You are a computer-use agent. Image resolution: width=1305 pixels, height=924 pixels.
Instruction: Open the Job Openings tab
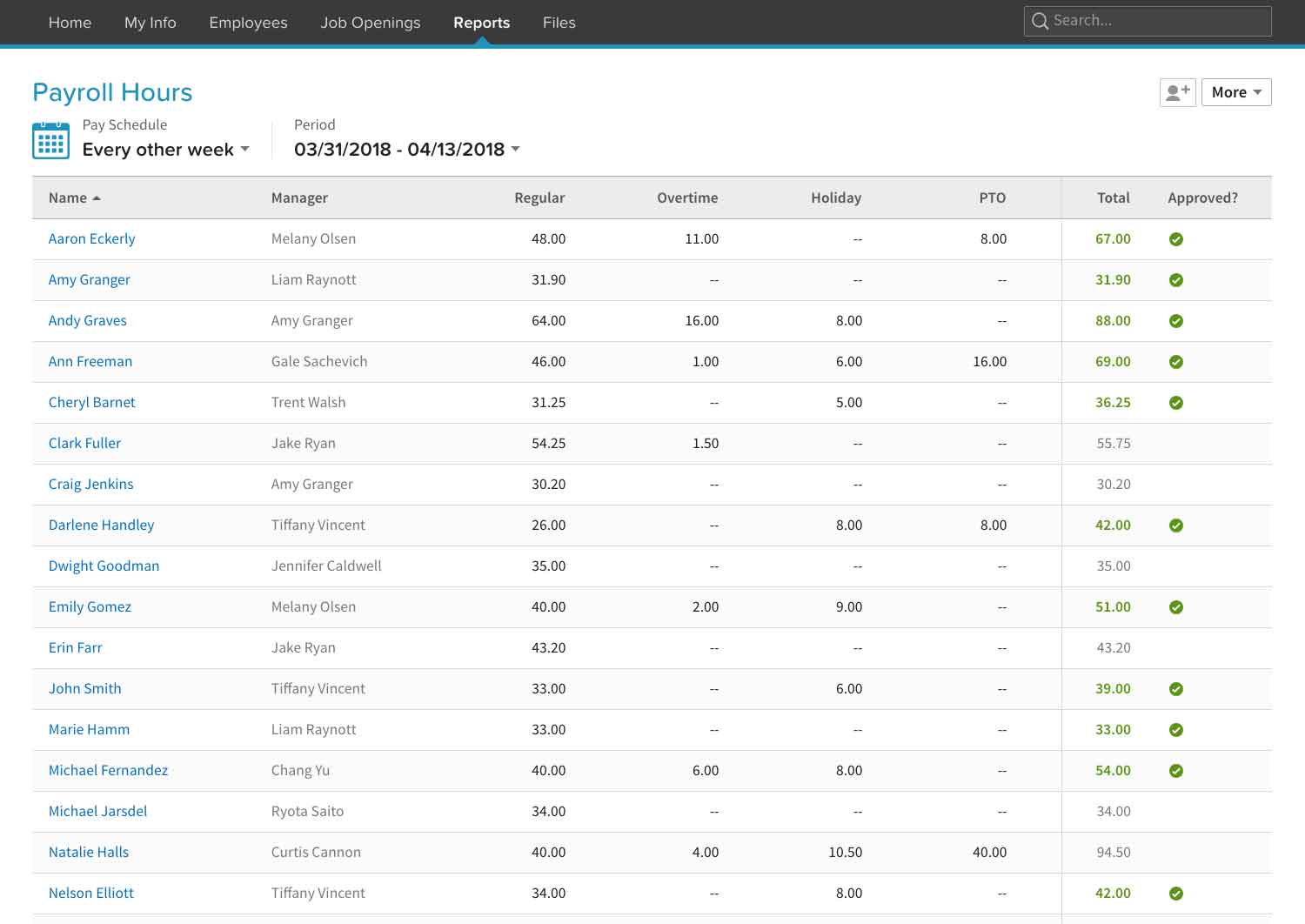point(371,23)
